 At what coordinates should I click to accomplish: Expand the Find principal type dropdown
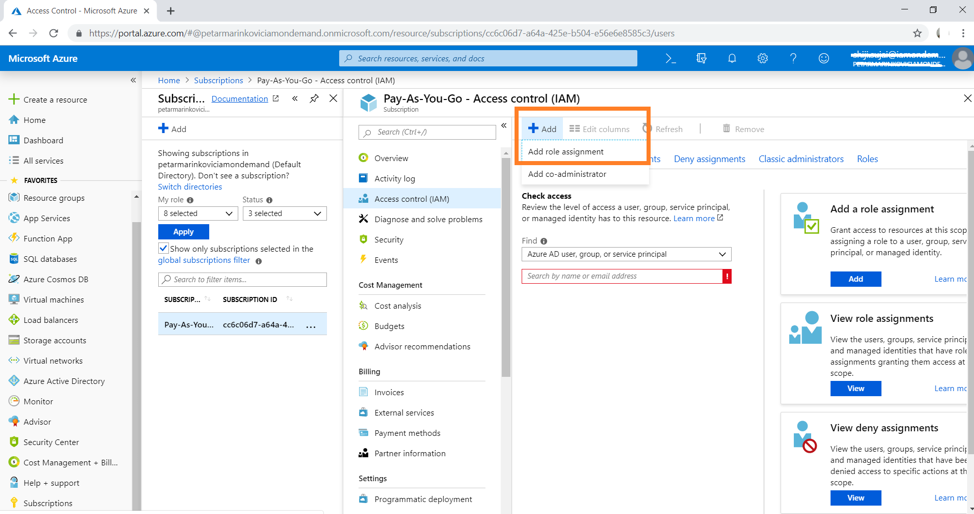point(626,254)
